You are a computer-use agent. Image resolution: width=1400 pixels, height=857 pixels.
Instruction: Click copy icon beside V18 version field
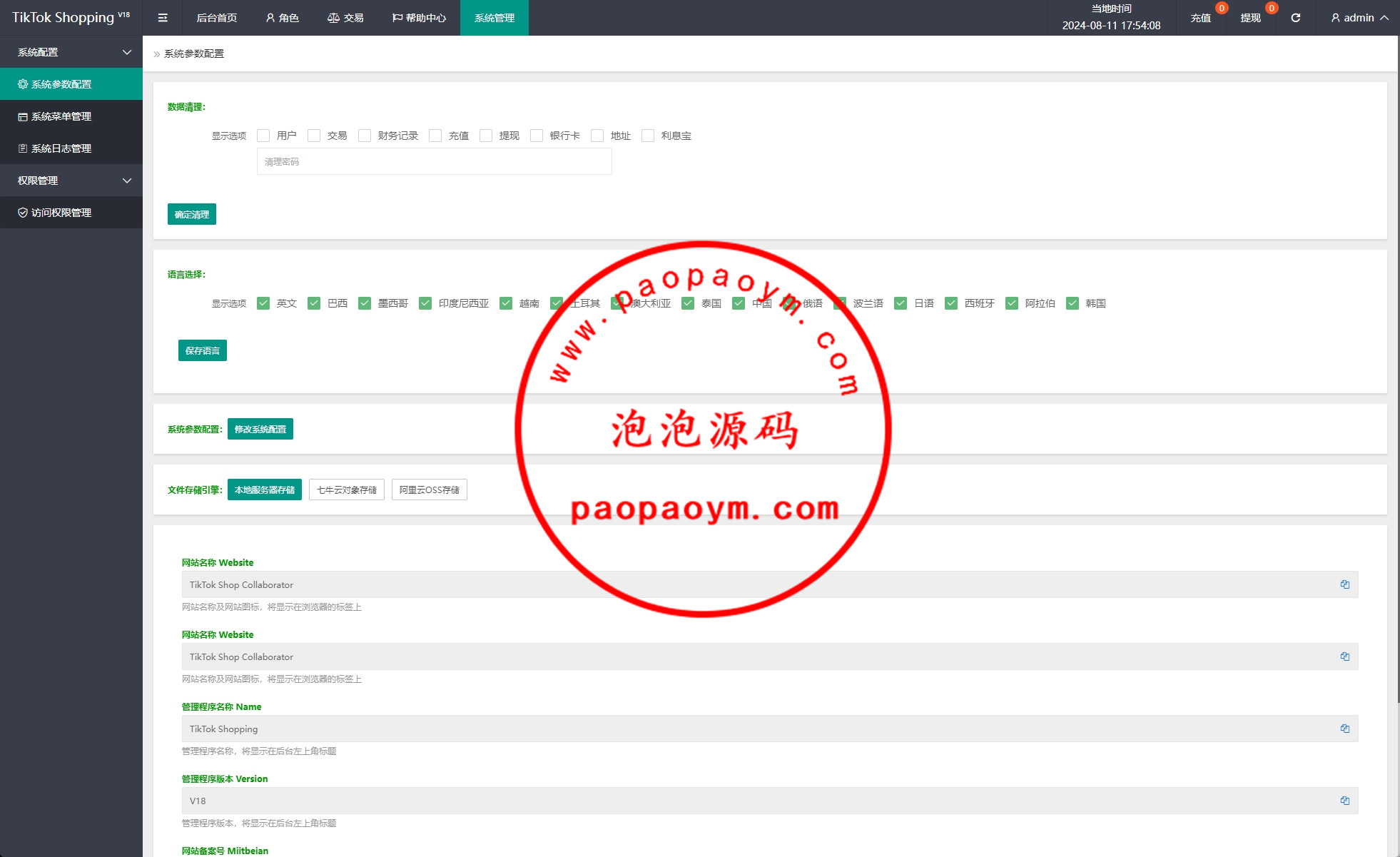pos(1344,801)
